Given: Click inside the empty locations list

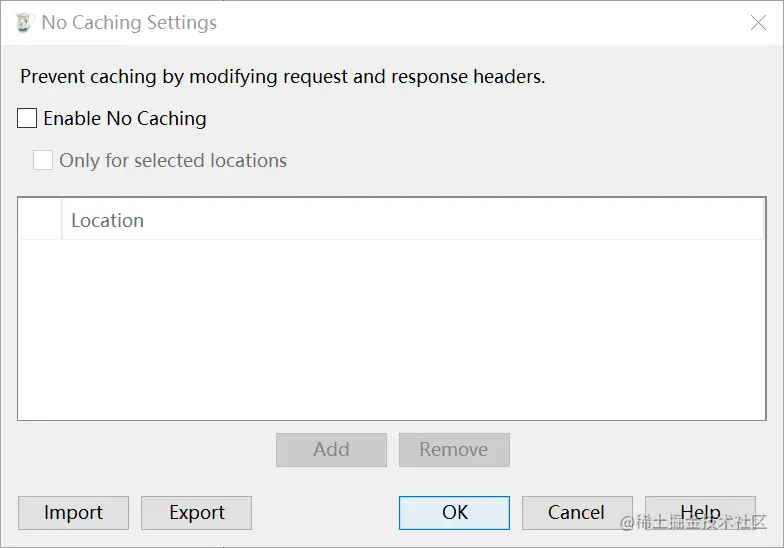Looking at the screenshot, I should coord(392,330).
